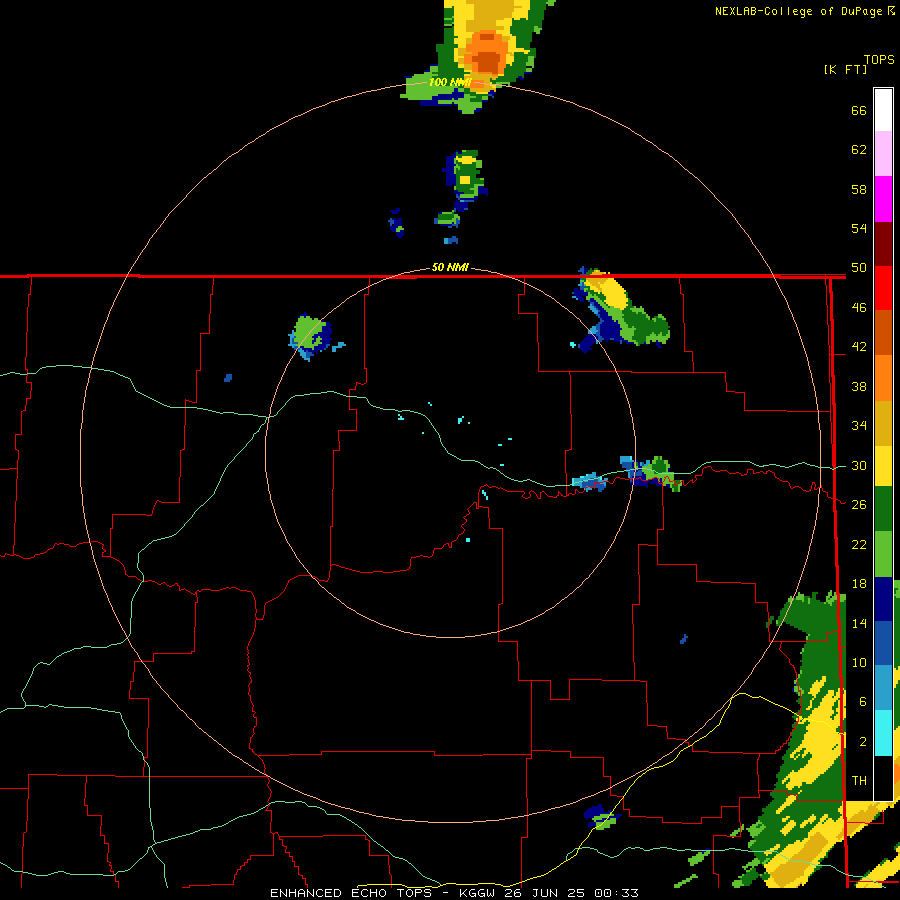Click the bright red legend swatch
This screenshot has height=900, width=900.
point(883,288)
